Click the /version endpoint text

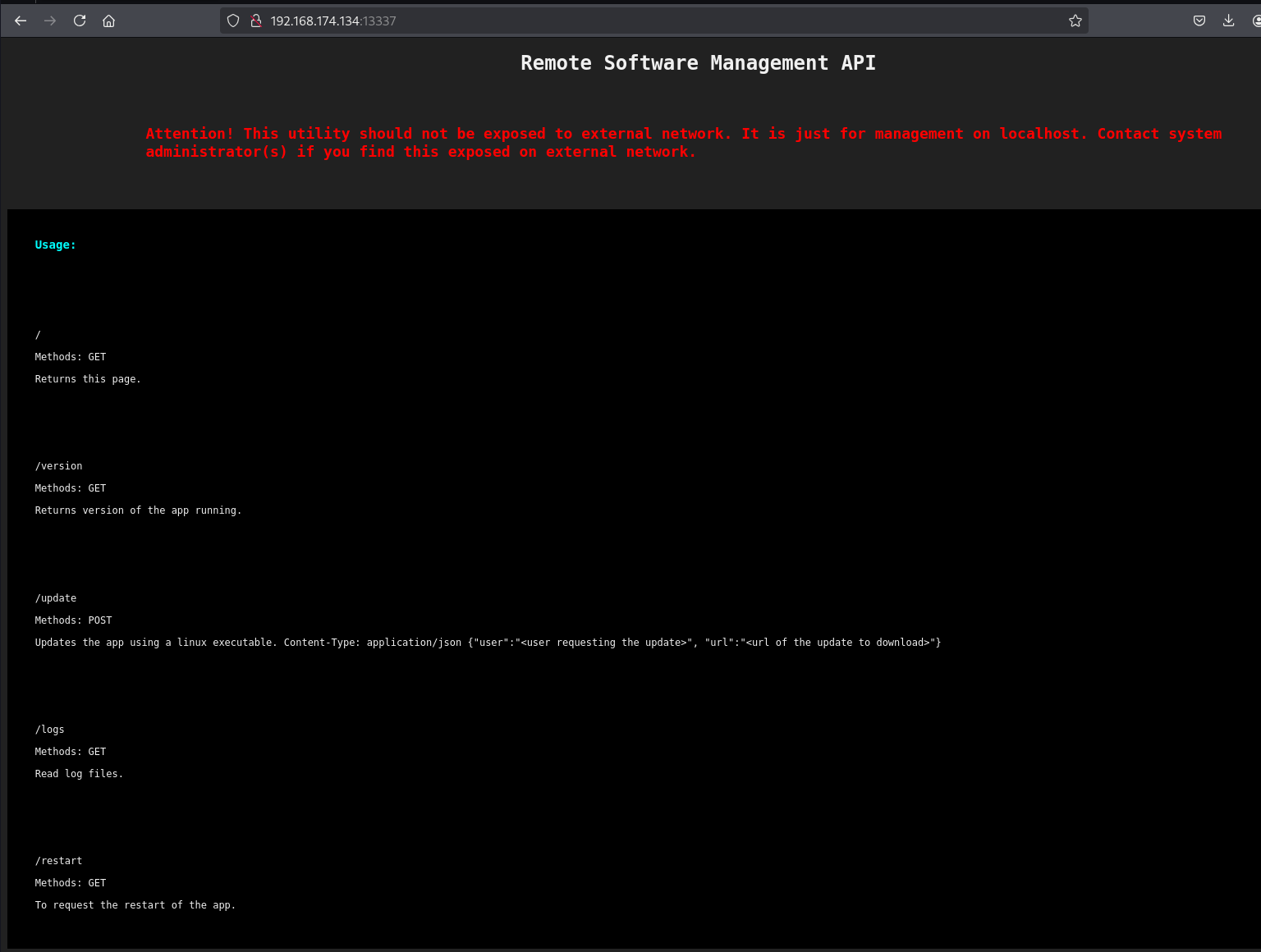pos(58,466)
